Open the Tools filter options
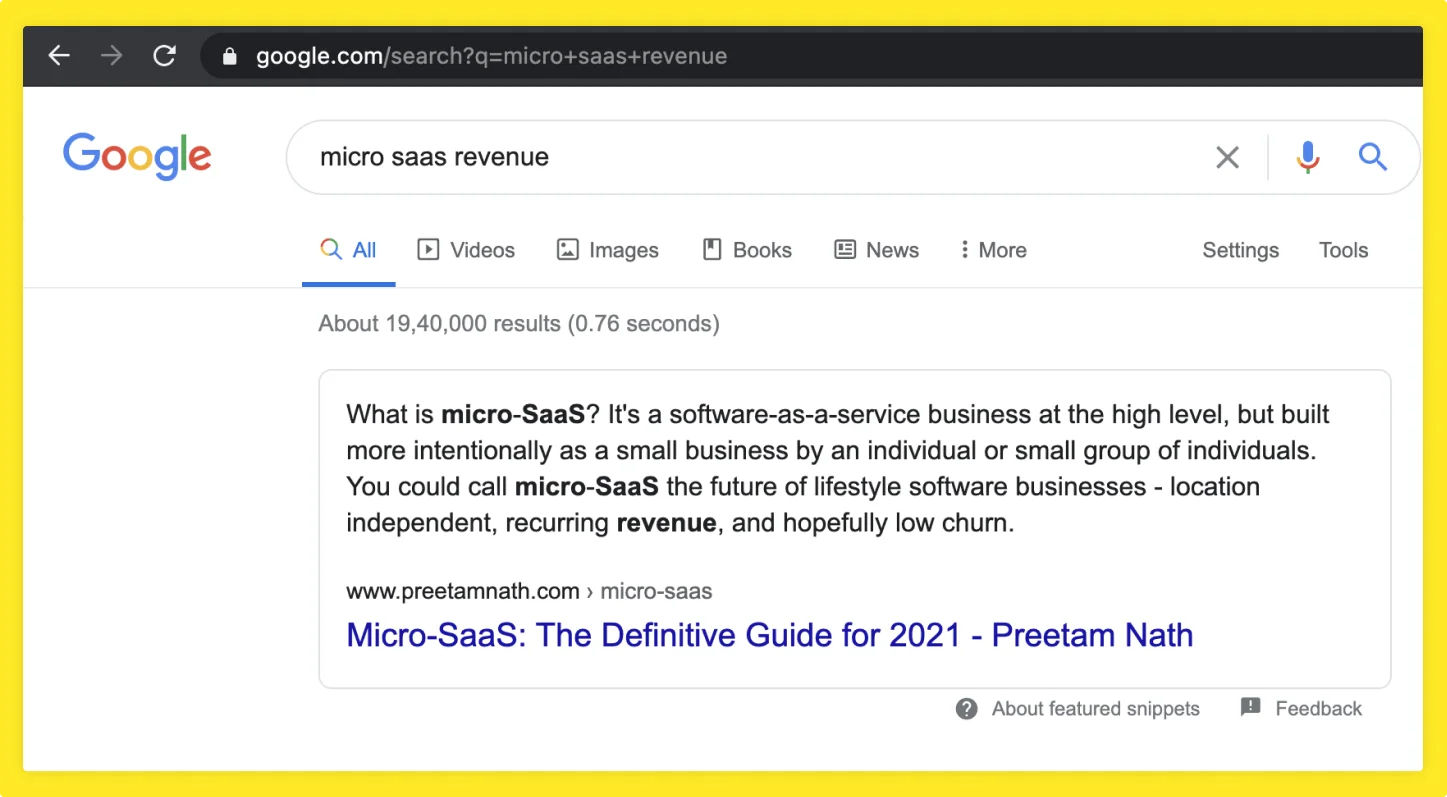 (x=1343, y=250)
